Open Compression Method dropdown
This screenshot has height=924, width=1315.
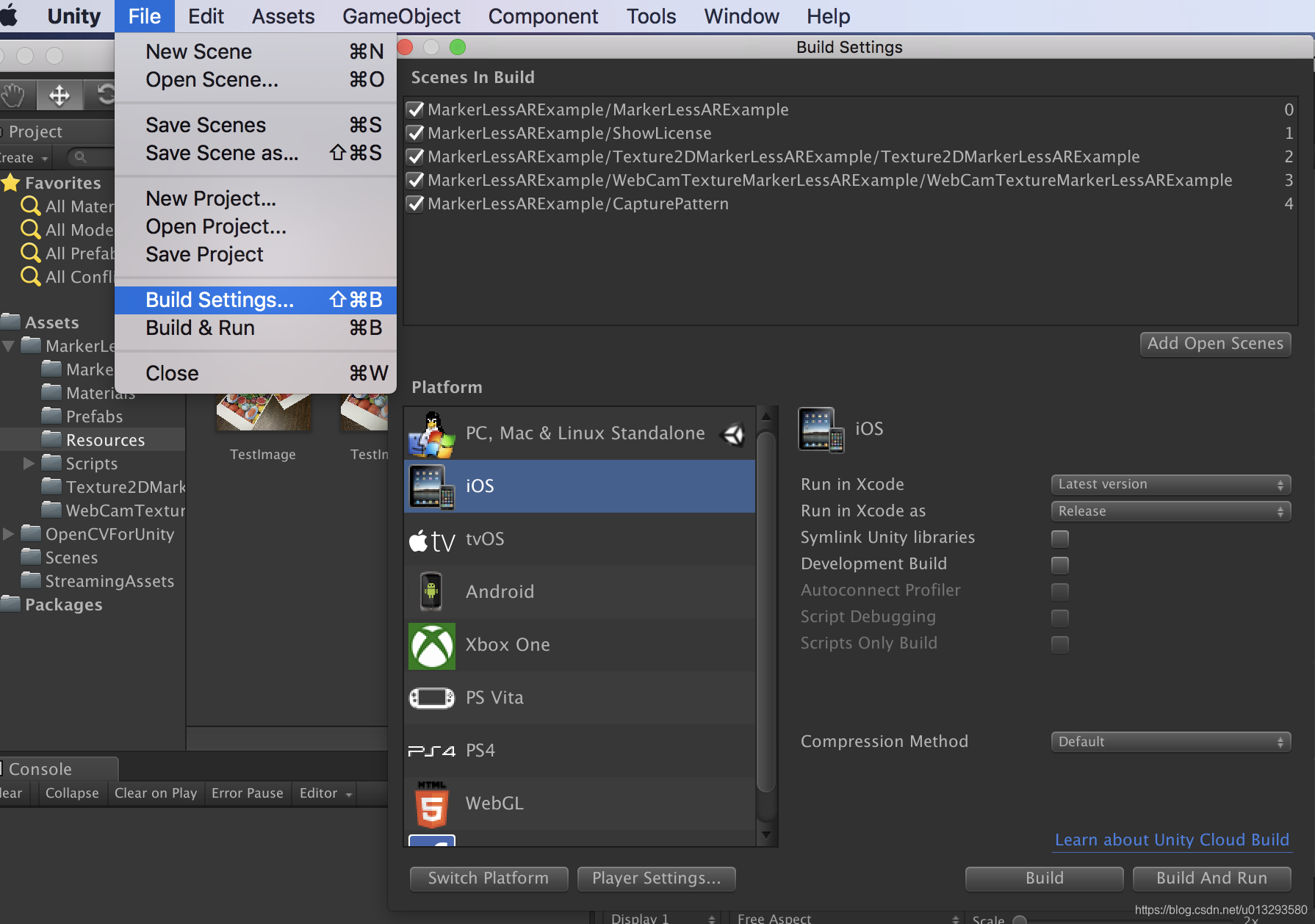pos(1171,742)
